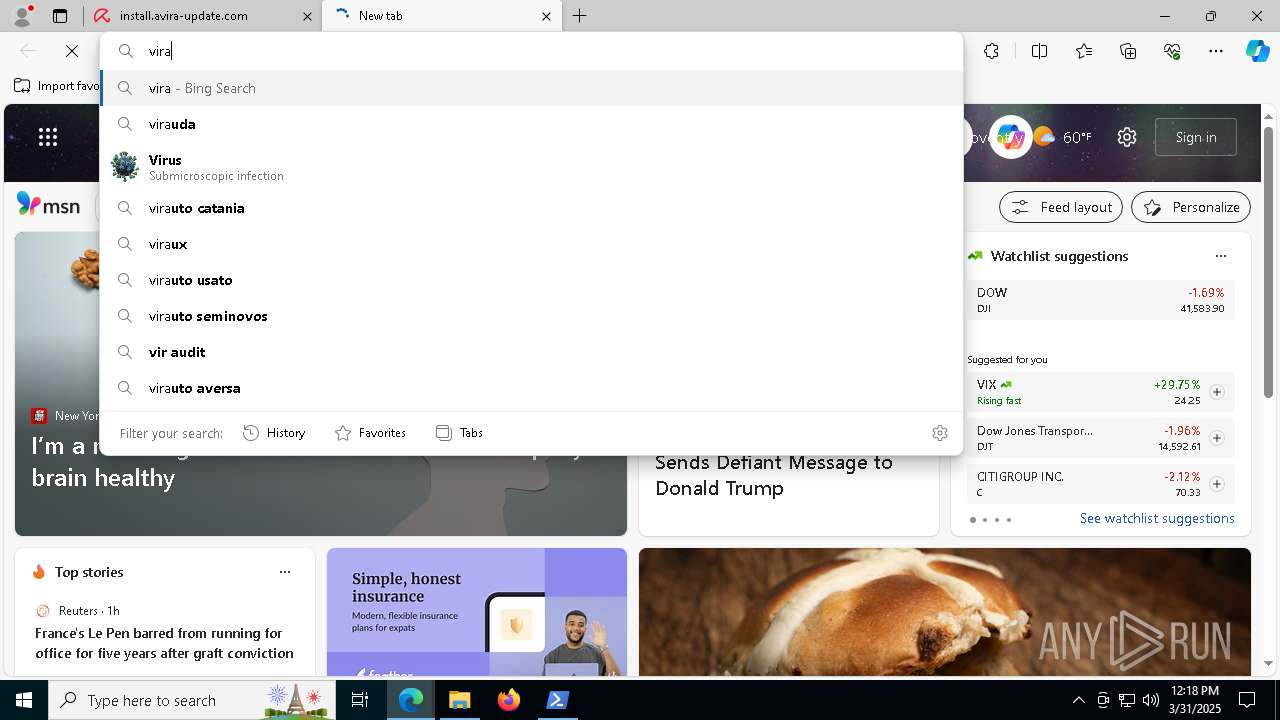Viewport: 1280px width, 720px height.
Task: Filter search by Tabs
Action: pos(459,433)
